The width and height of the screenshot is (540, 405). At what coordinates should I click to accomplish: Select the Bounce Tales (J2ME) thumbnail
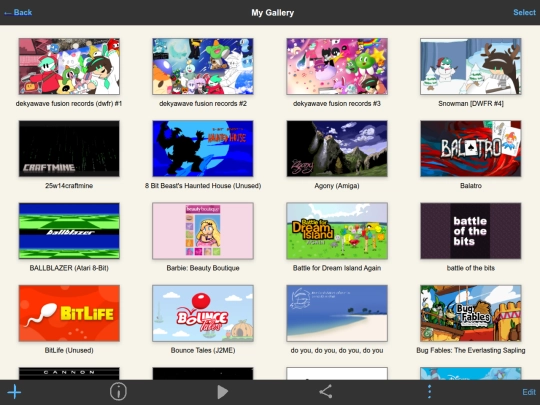coord(203,313)
